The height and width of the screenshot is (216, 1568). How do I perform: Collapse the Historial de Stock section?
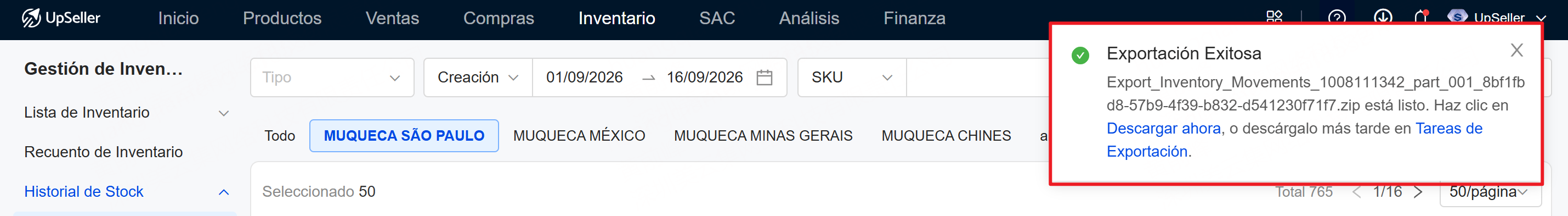coord(223,192)
